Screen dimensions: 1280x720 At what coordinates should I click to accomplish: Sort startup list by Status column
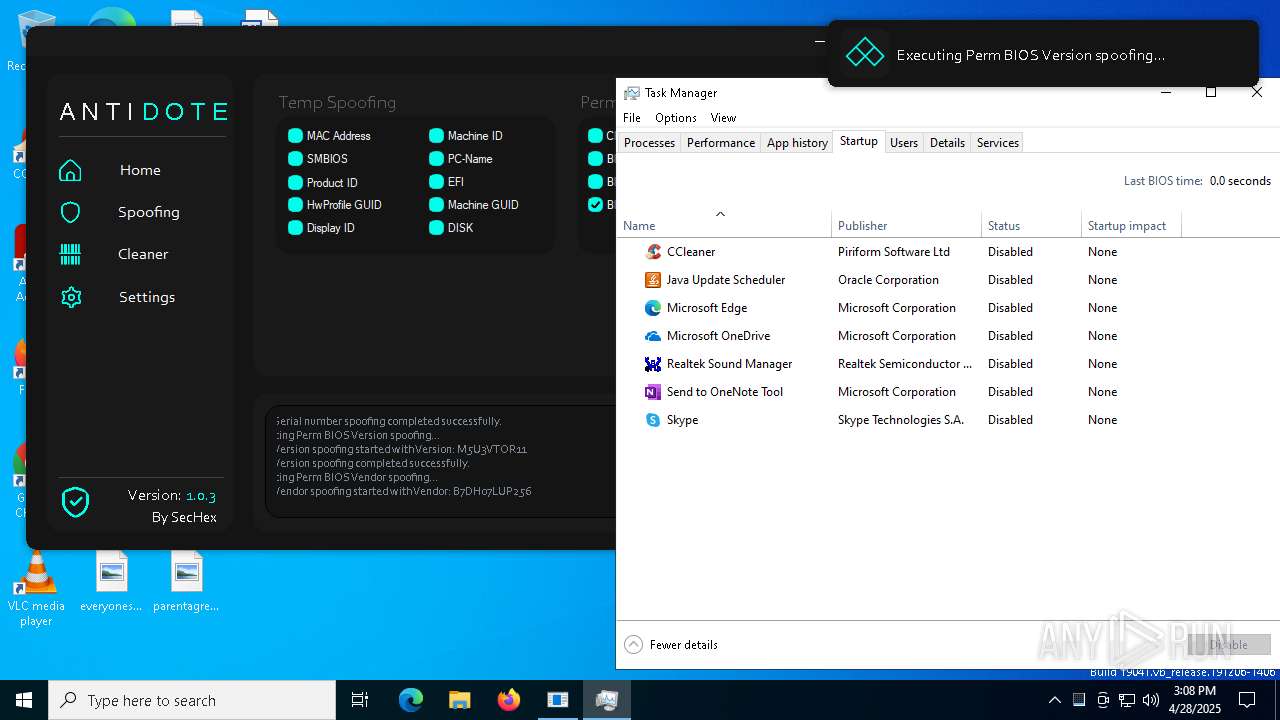[1031, 226]
